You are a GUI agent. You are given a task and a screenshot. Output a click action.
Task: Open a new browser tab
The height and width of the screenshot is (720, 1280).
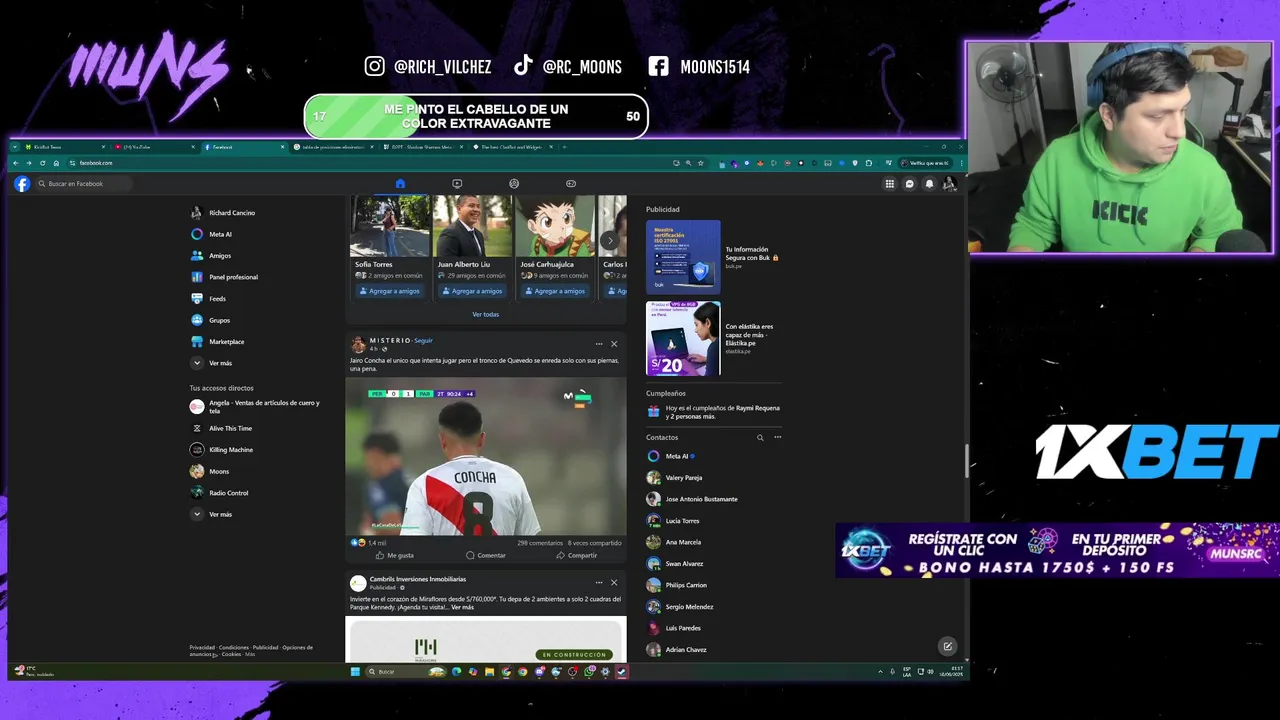point(564,147)
